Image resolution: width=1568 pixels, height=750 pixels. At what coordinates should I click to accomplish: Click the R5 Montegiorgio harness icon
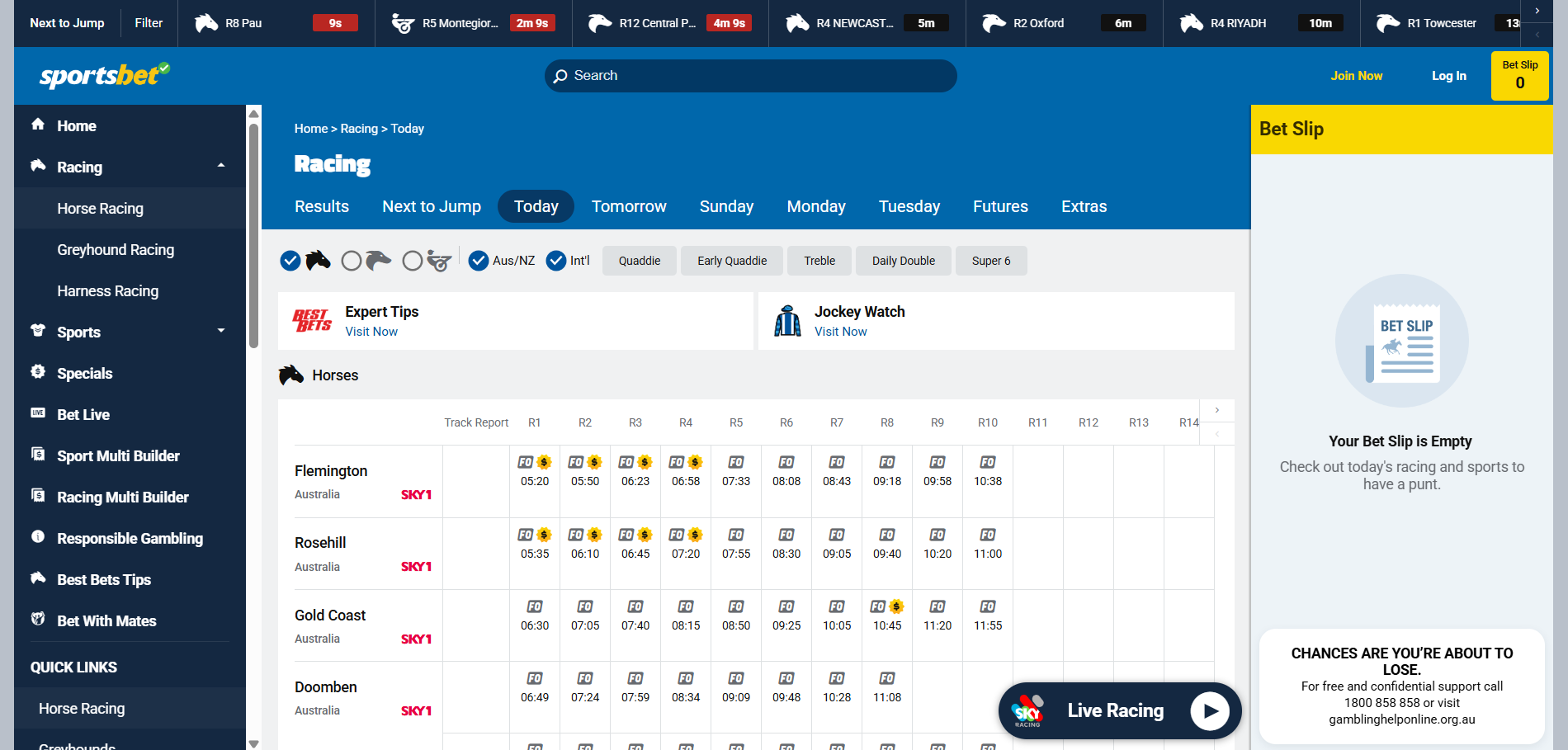[403, 23]
